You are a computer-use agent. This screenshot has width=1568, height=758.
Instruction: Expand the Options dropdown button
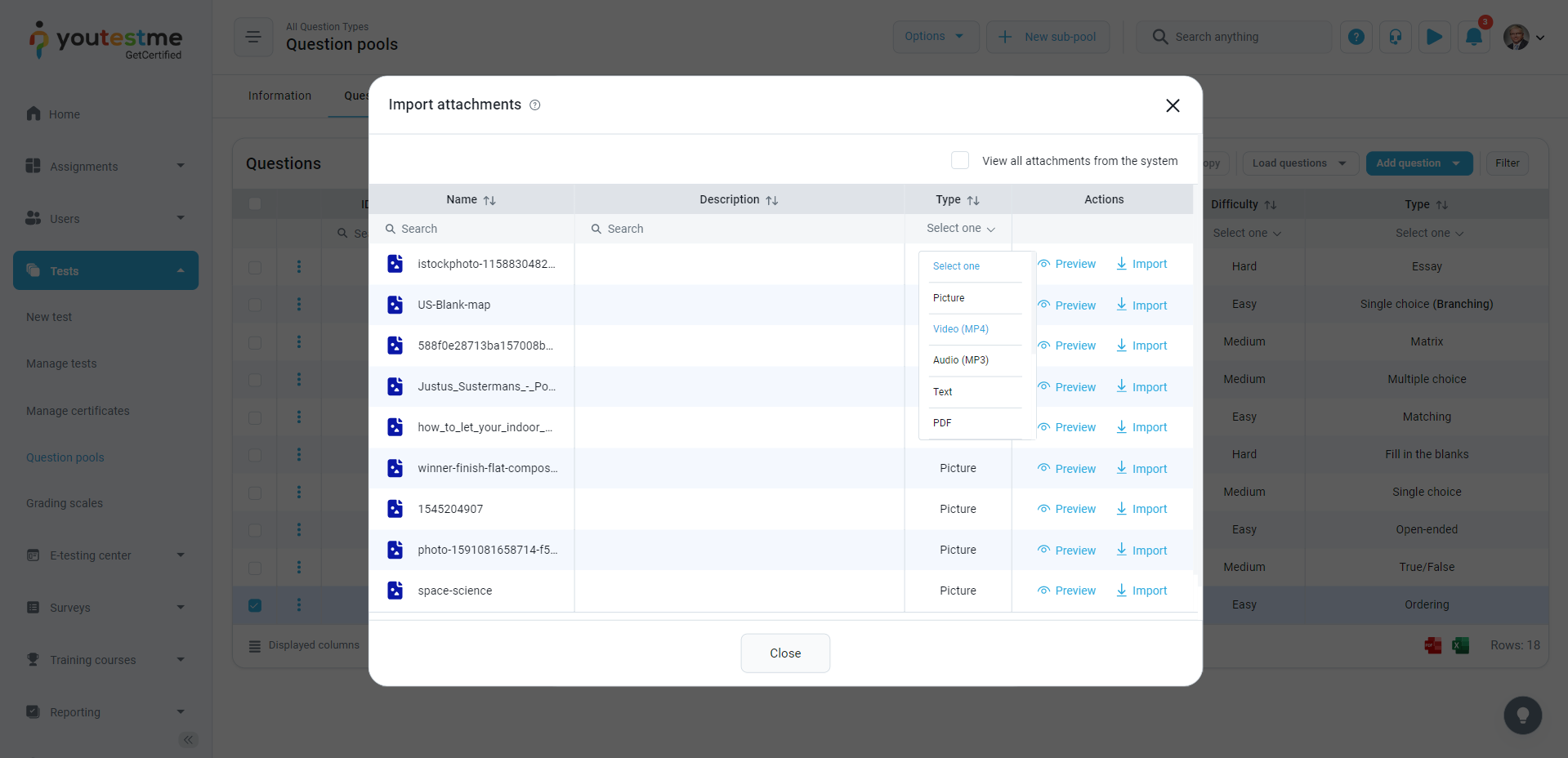(x=934, y=37)
